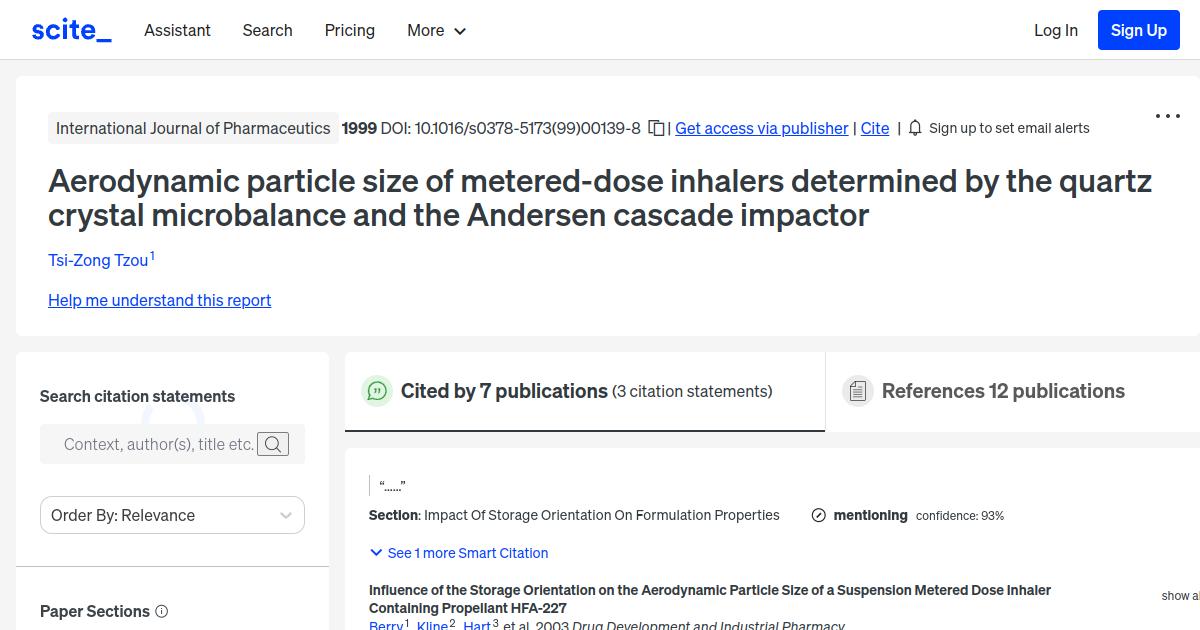Open the Assistant menu item

point(177,30)
